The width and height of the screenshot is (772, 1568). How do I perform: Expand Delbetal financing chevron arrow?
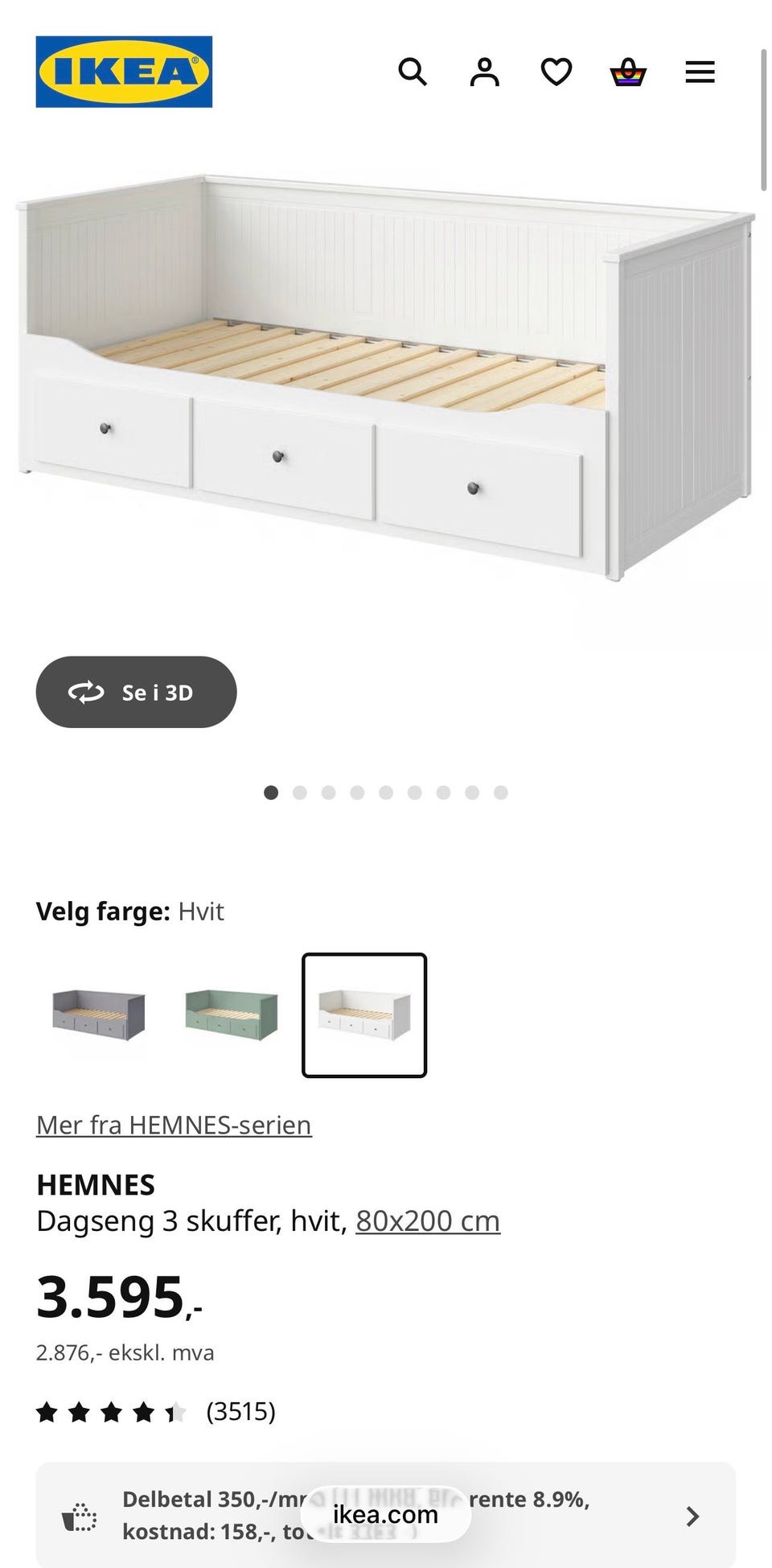click(692, 1517)
